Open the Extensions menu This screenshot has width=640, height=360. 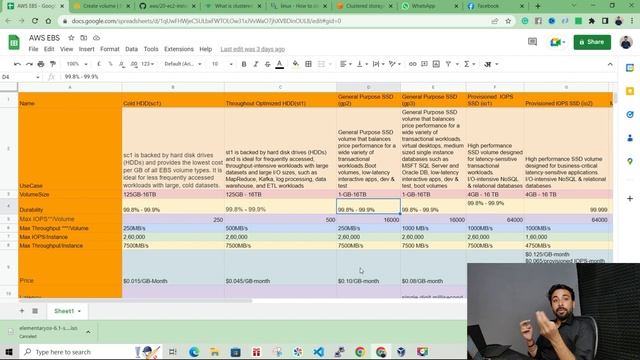(x=179, y=49)
